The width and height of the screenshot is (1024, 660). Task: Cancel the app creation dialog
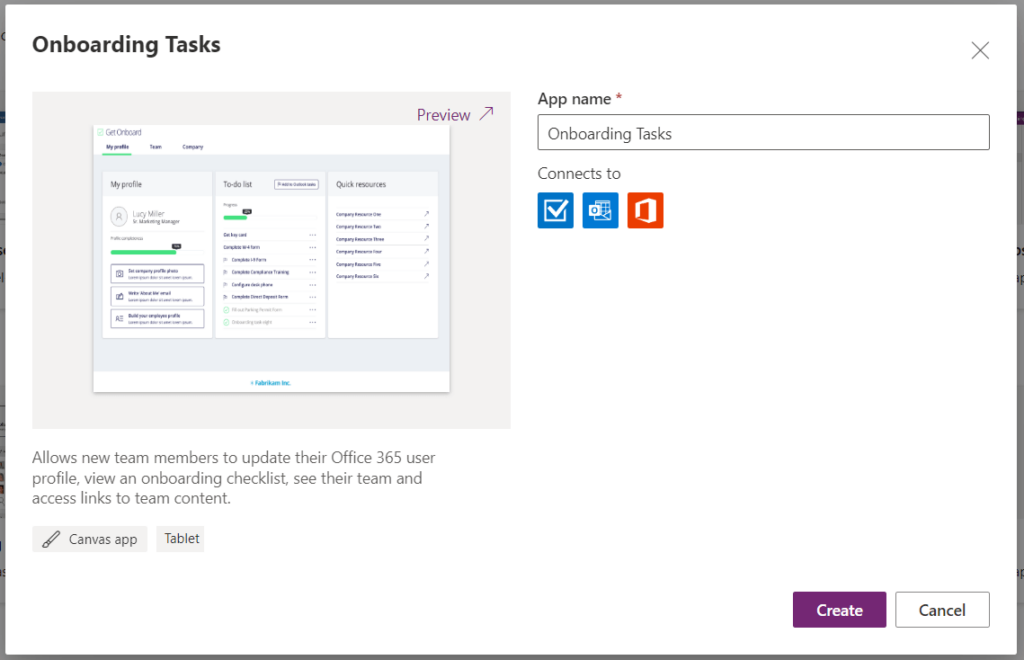942,610
